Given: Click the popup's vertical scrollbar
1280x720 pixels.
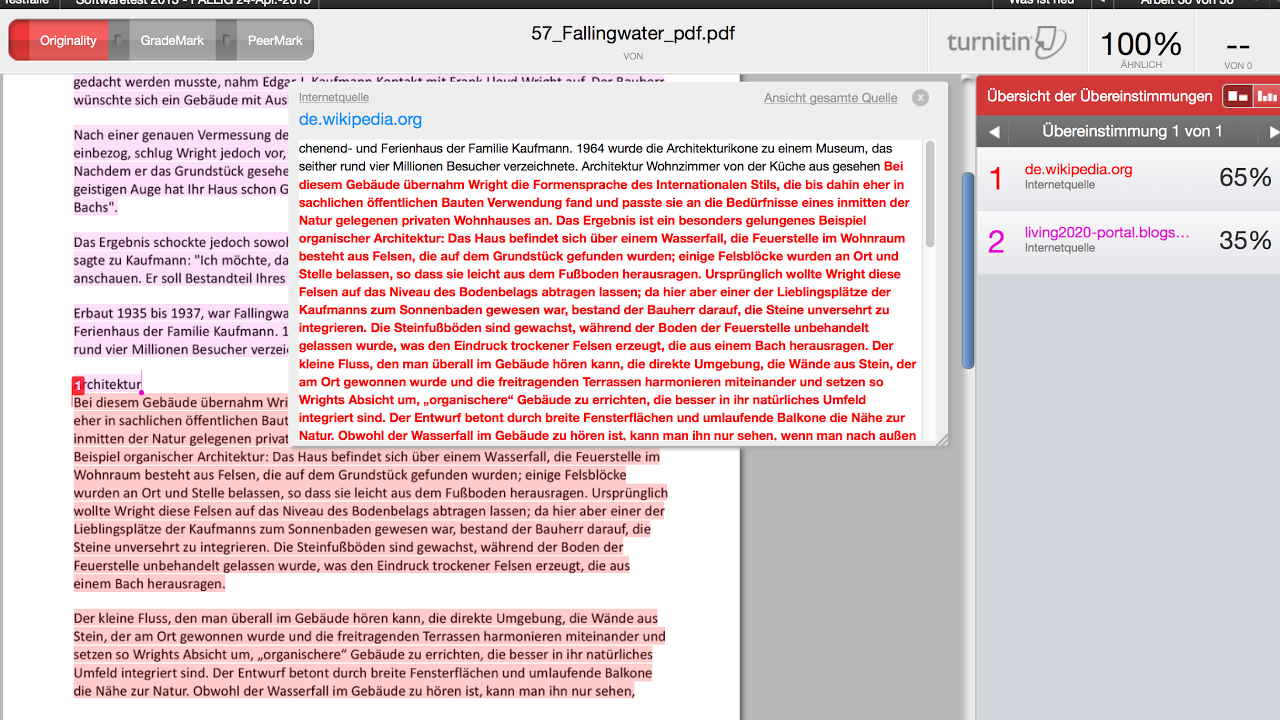Looking at the screenshot, I should click(x=930, y=194).
